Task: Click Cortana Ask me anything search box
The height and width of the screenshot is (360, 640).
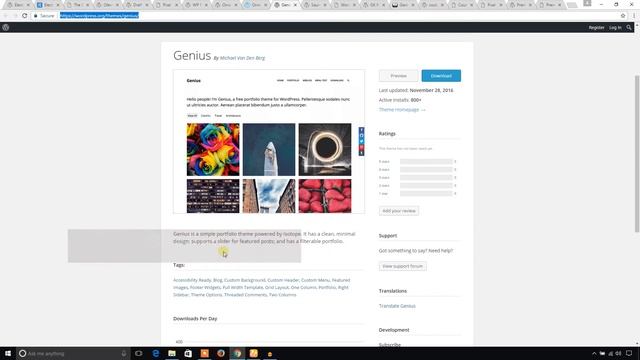Action: click(x=73, y=353)
